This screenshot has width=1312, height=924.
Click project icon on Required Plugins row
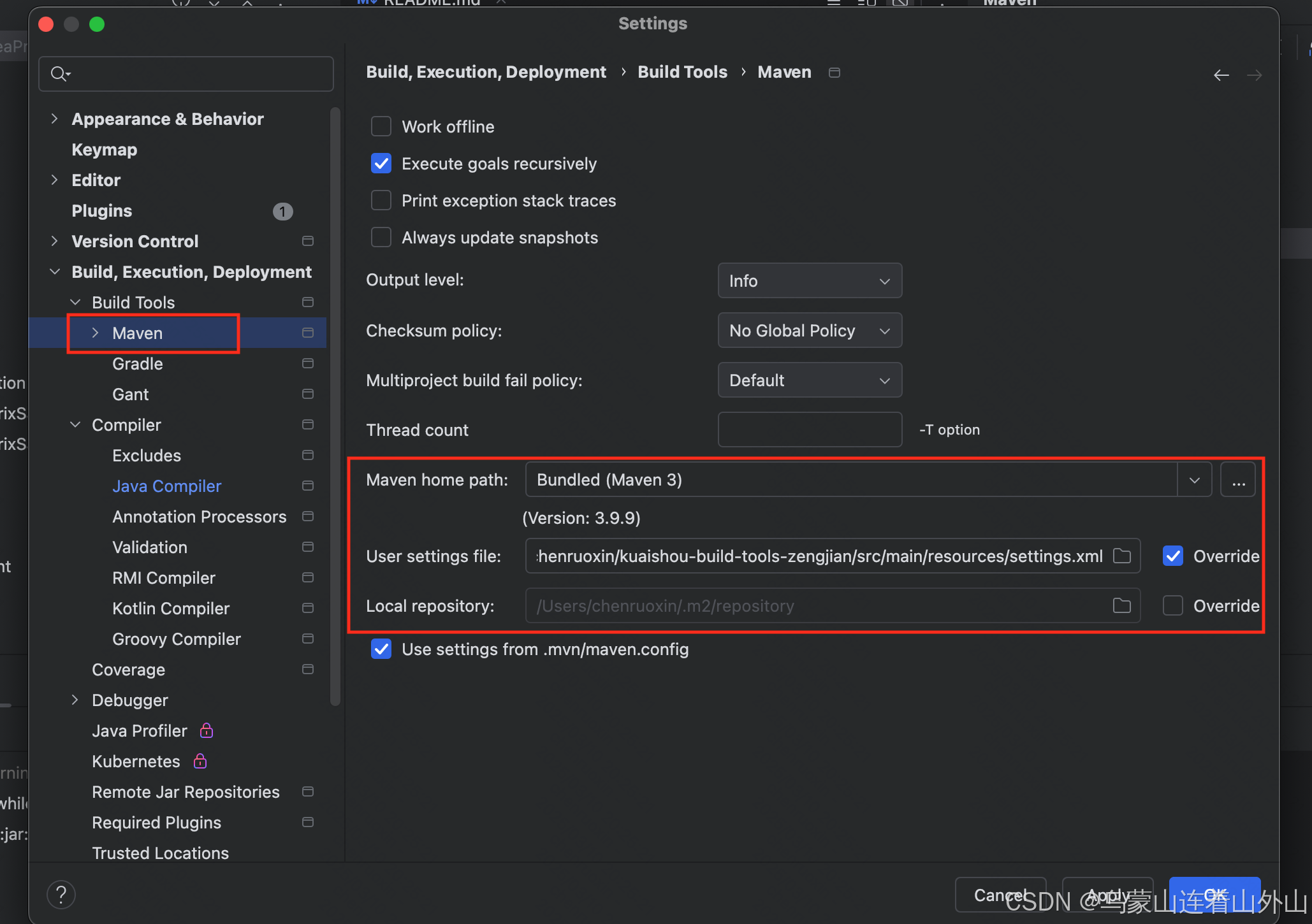(307, 822)
